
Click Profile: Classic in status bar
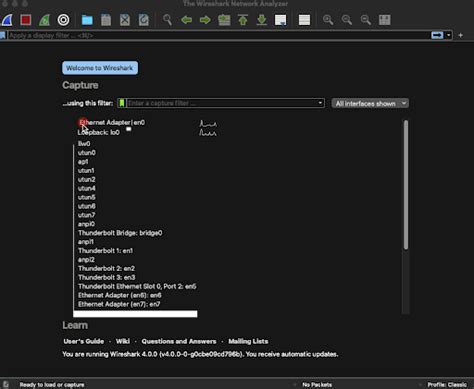(x=447, y=385)
